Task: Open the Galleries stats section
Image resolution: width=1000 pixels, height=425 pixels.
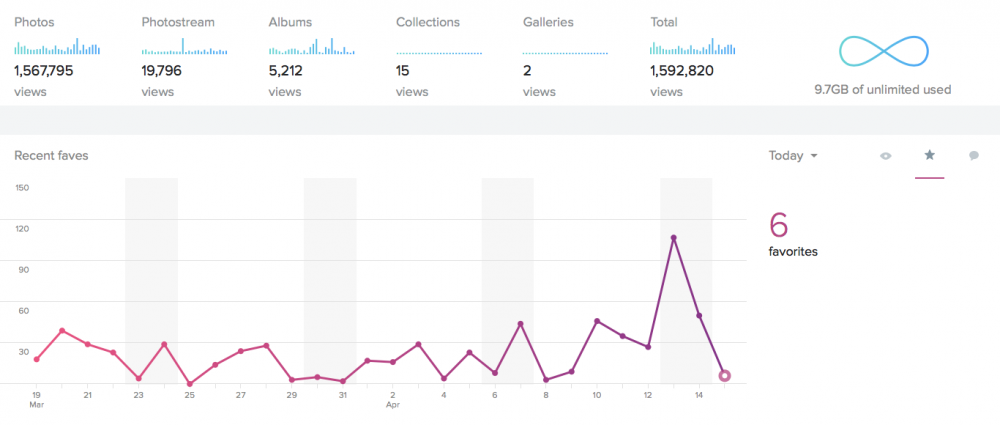Action: [548, 22]
